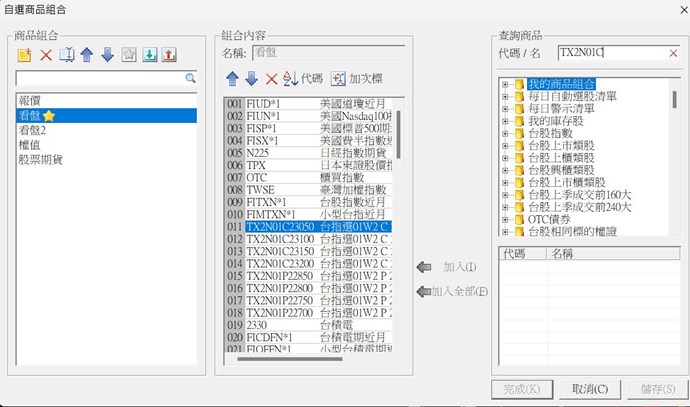This screenshot has height=407, width=690.
Task: Move selected content item down with arrow
Action: [x=251, y=78]
